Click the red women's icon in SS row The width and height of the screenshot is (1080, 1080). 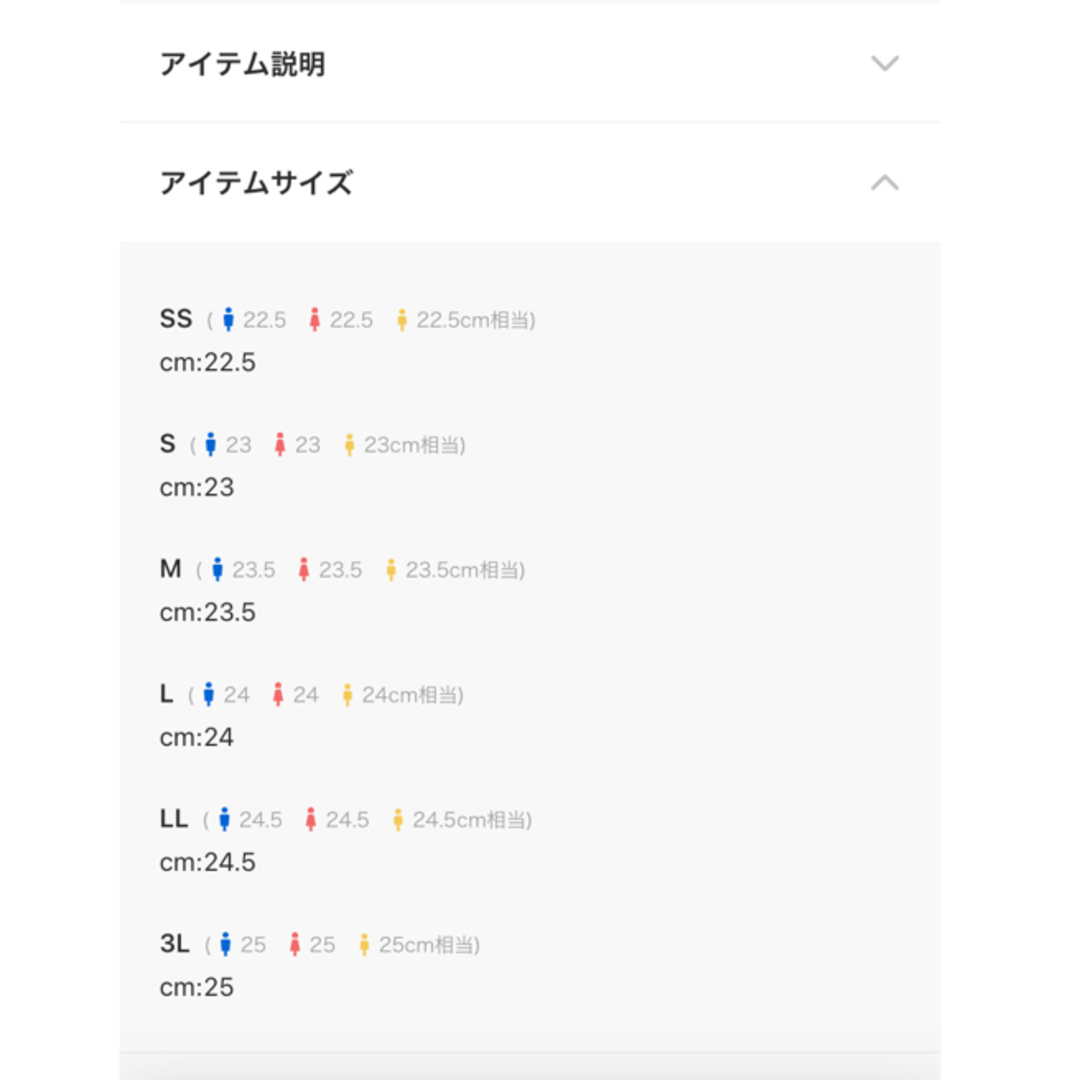coord(315,320)
